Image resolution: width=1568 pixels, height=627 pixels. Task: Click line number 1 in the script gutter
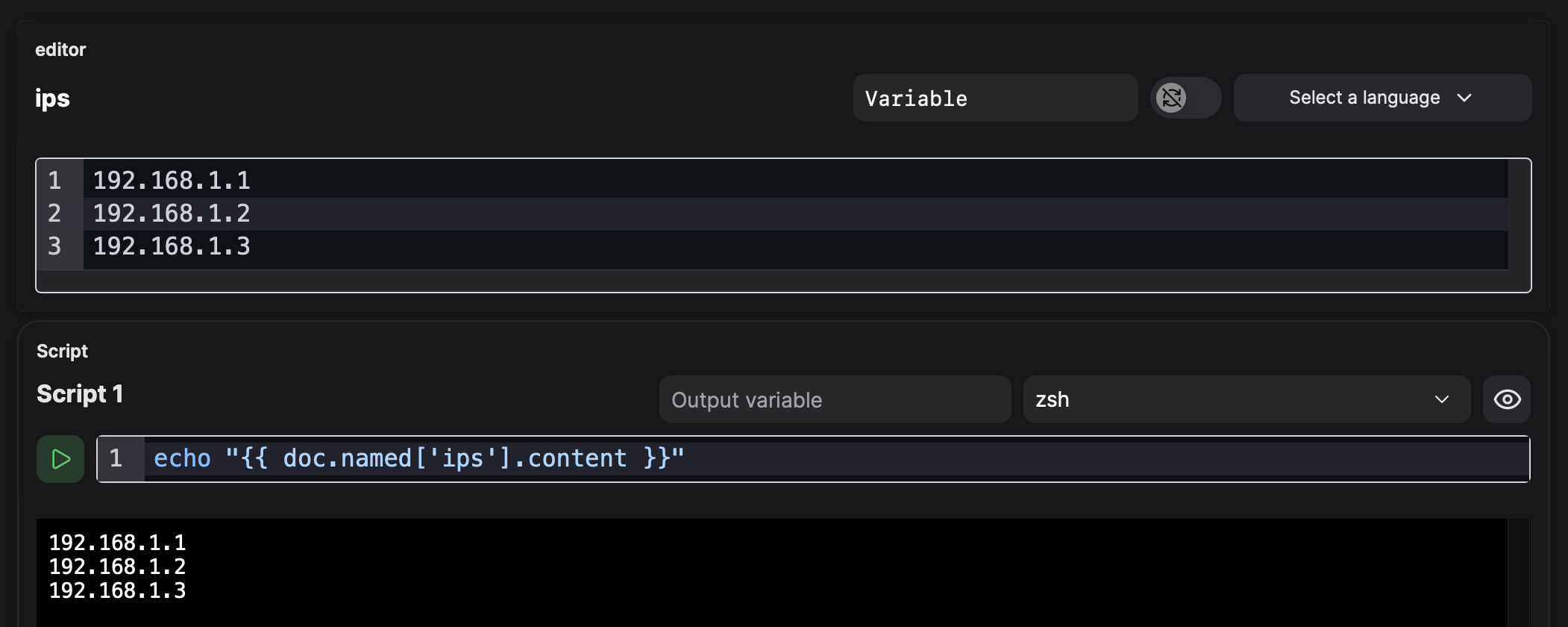116,458
